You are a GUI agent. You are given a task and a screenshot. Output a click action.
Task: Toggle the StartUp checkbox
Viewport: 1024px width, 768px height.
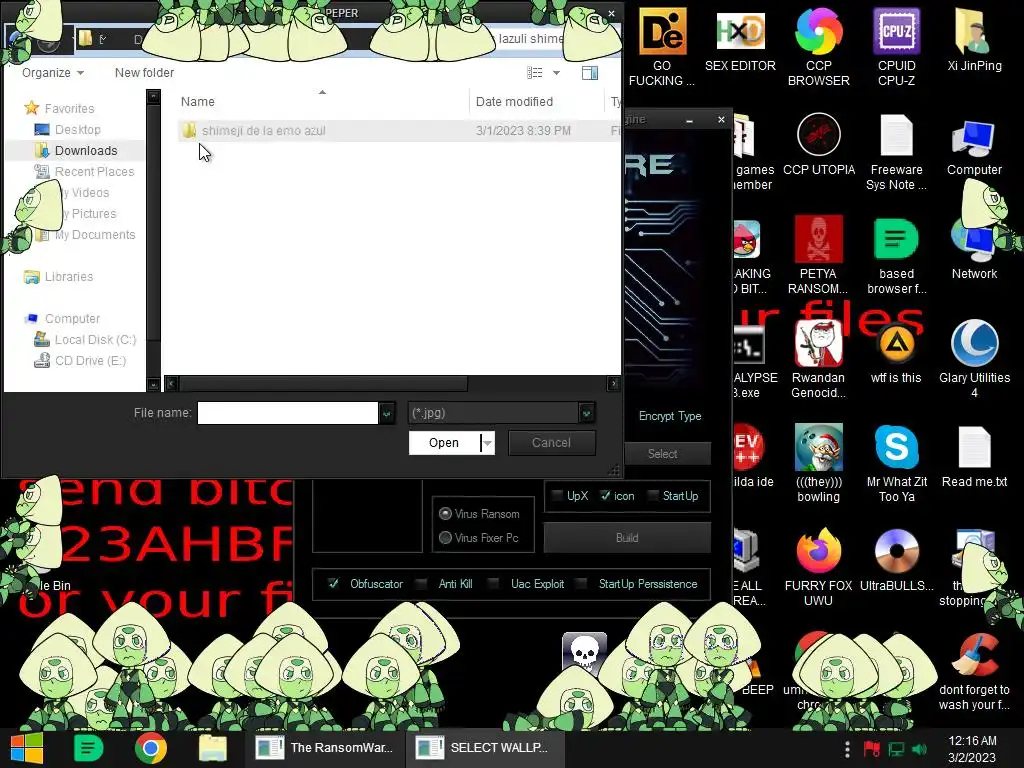click(652, 496)
